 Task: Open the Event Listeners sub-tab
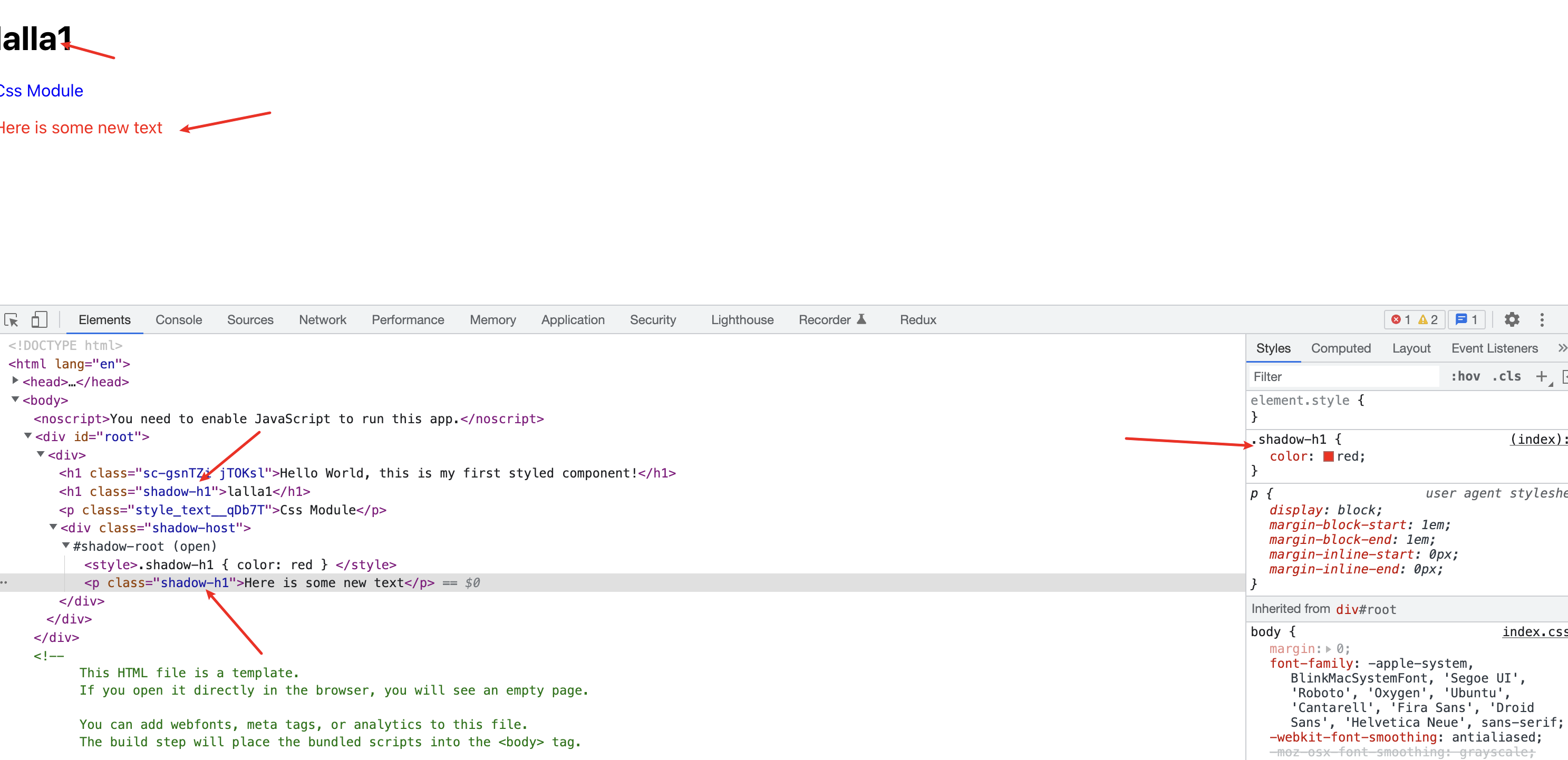tap(1494, 348)
